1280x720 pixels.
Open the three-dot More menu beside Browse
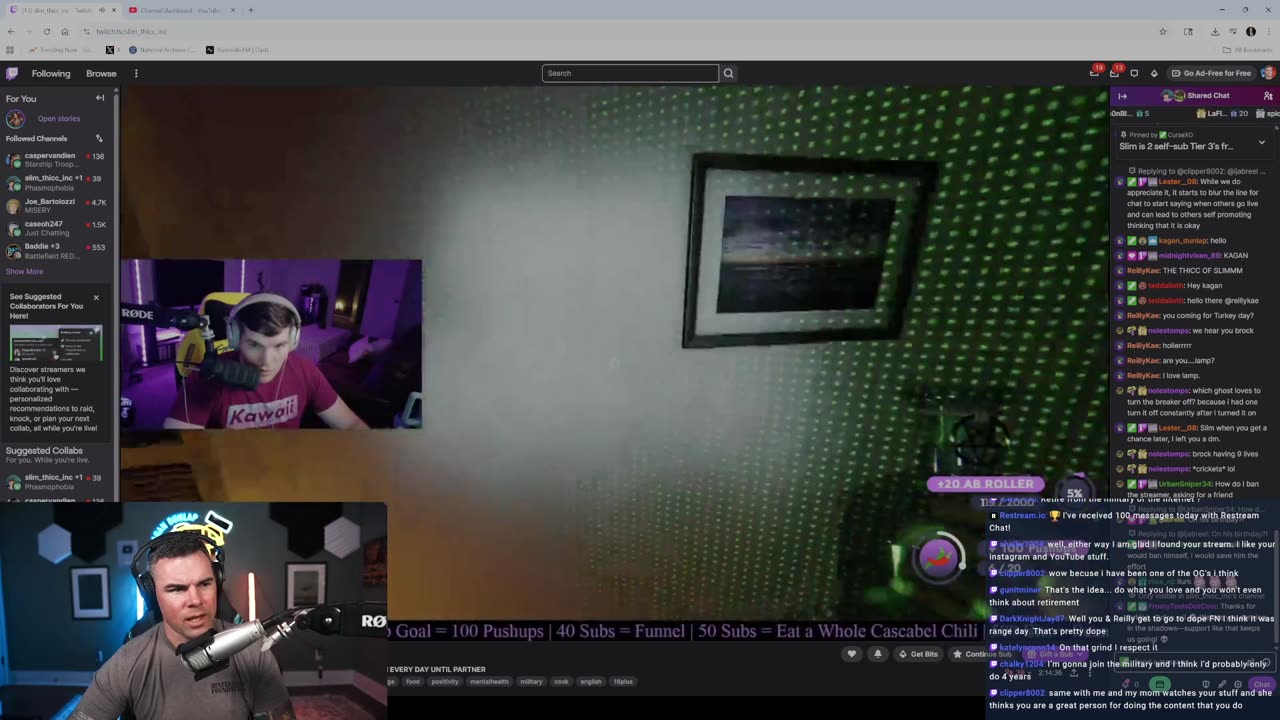pos(136,73)
